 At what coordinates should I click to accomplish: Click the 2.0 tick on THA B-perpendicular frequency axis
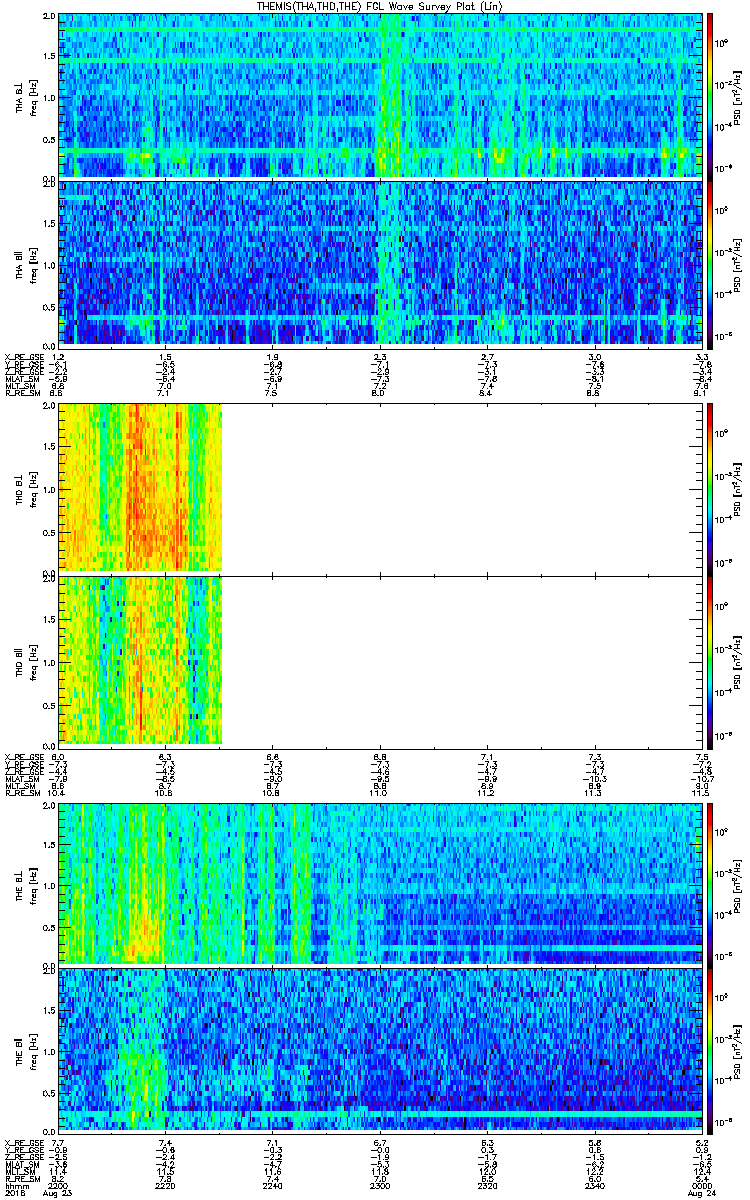pyautogui.click(x=48, y=18)
